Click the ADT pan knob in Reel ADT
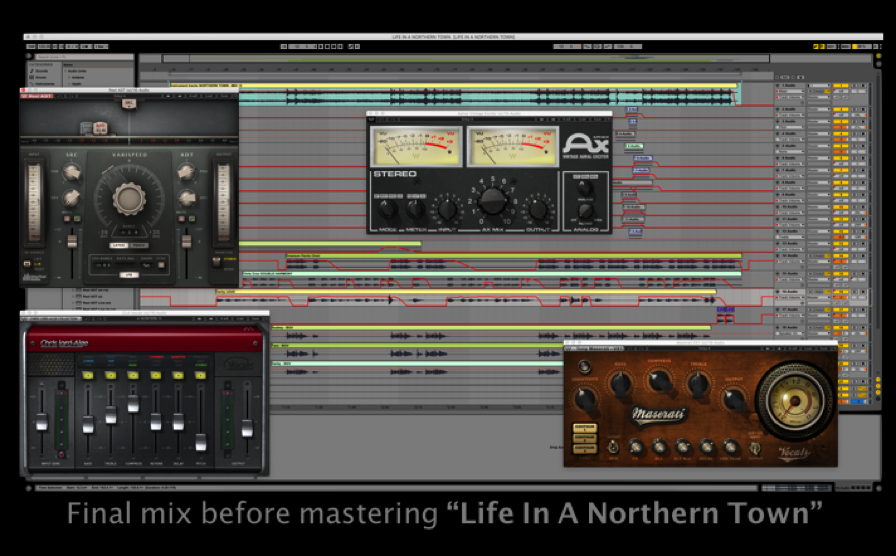 tap(186, 171)
